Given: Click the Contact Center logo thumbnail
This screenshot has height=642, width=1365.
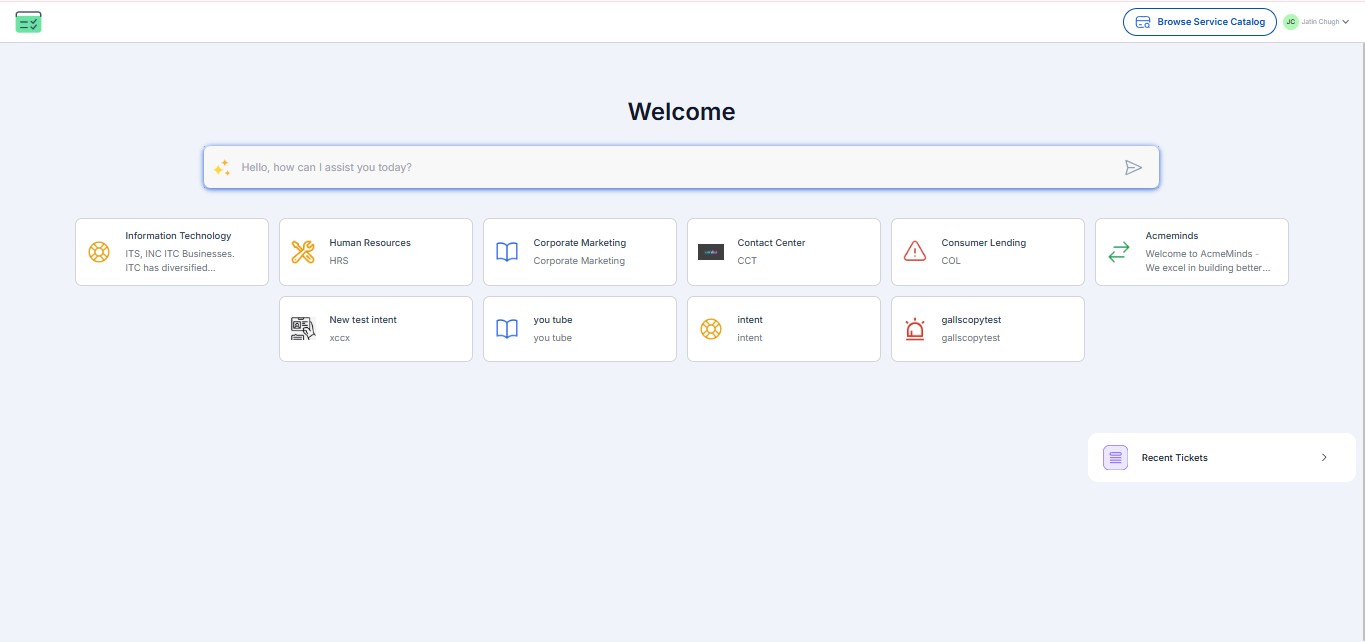Looking at the screenshot, I should [x=711, y=252].
